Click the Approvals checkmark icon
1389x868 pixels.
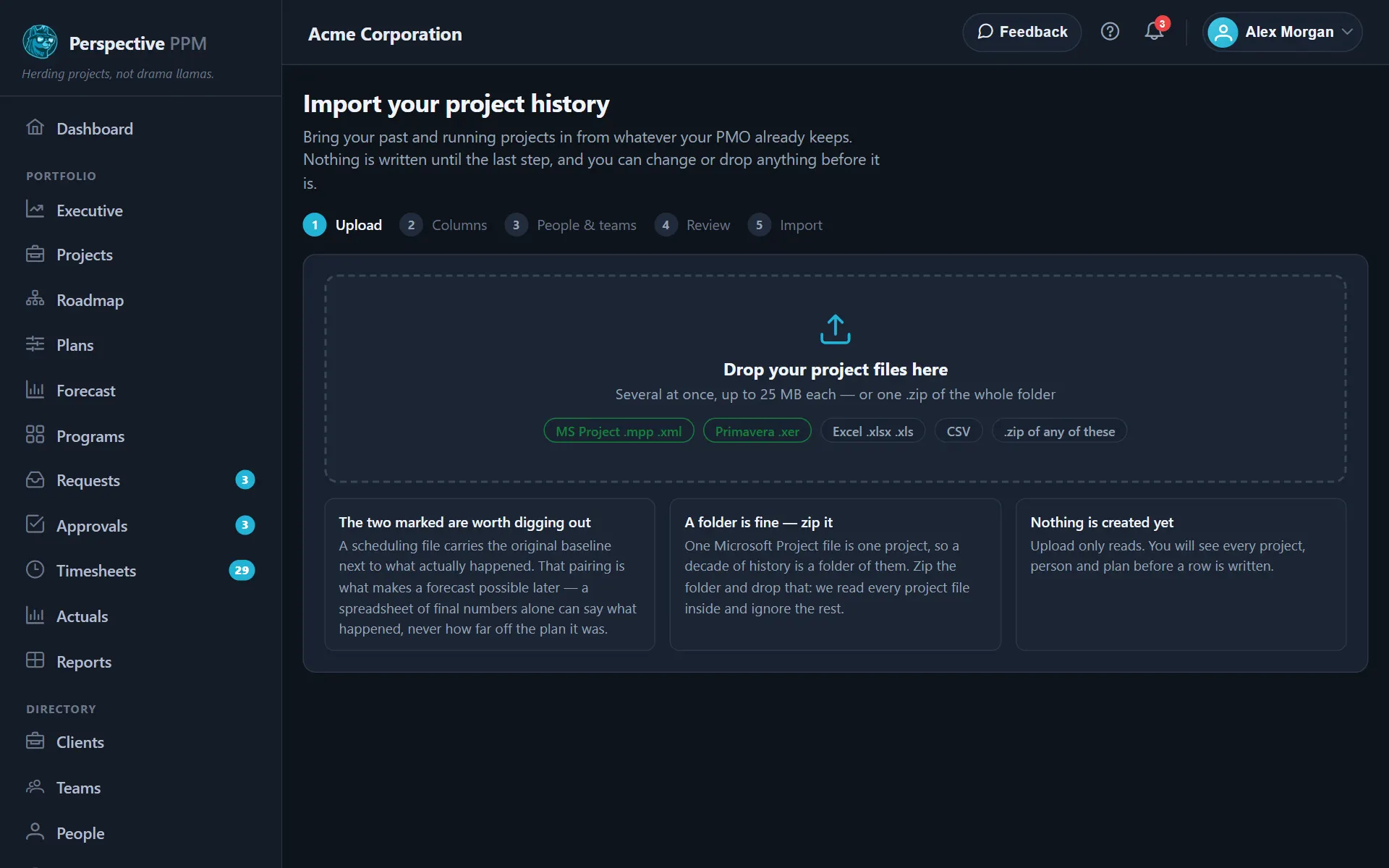coord(35,524)
